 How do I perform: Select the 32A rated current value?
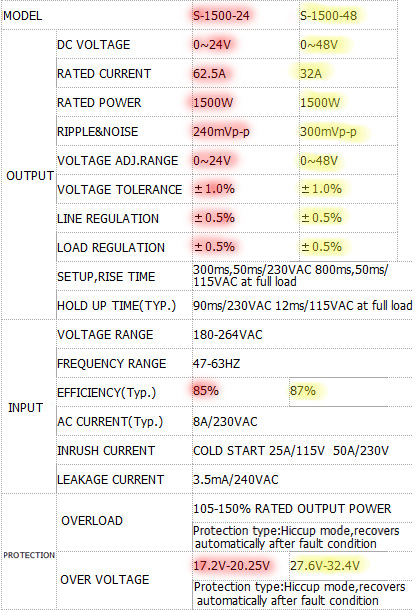(311, 74)
